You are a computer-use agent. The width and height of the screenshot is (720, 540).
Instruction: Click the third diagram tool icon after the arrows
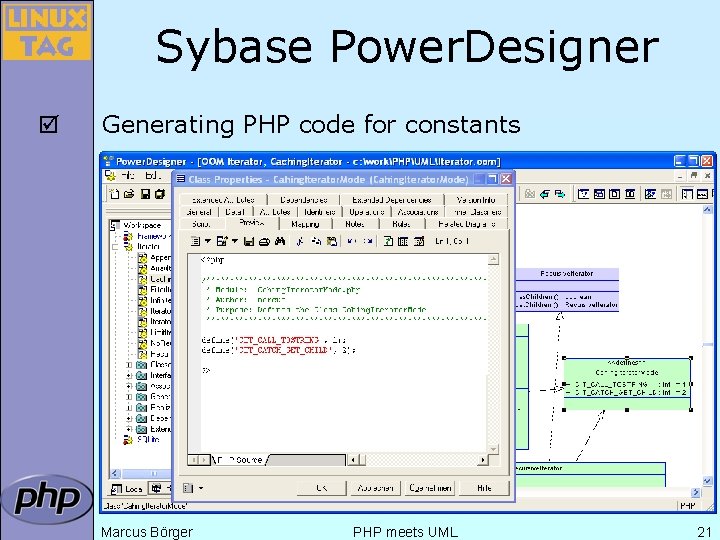point(614,194)
